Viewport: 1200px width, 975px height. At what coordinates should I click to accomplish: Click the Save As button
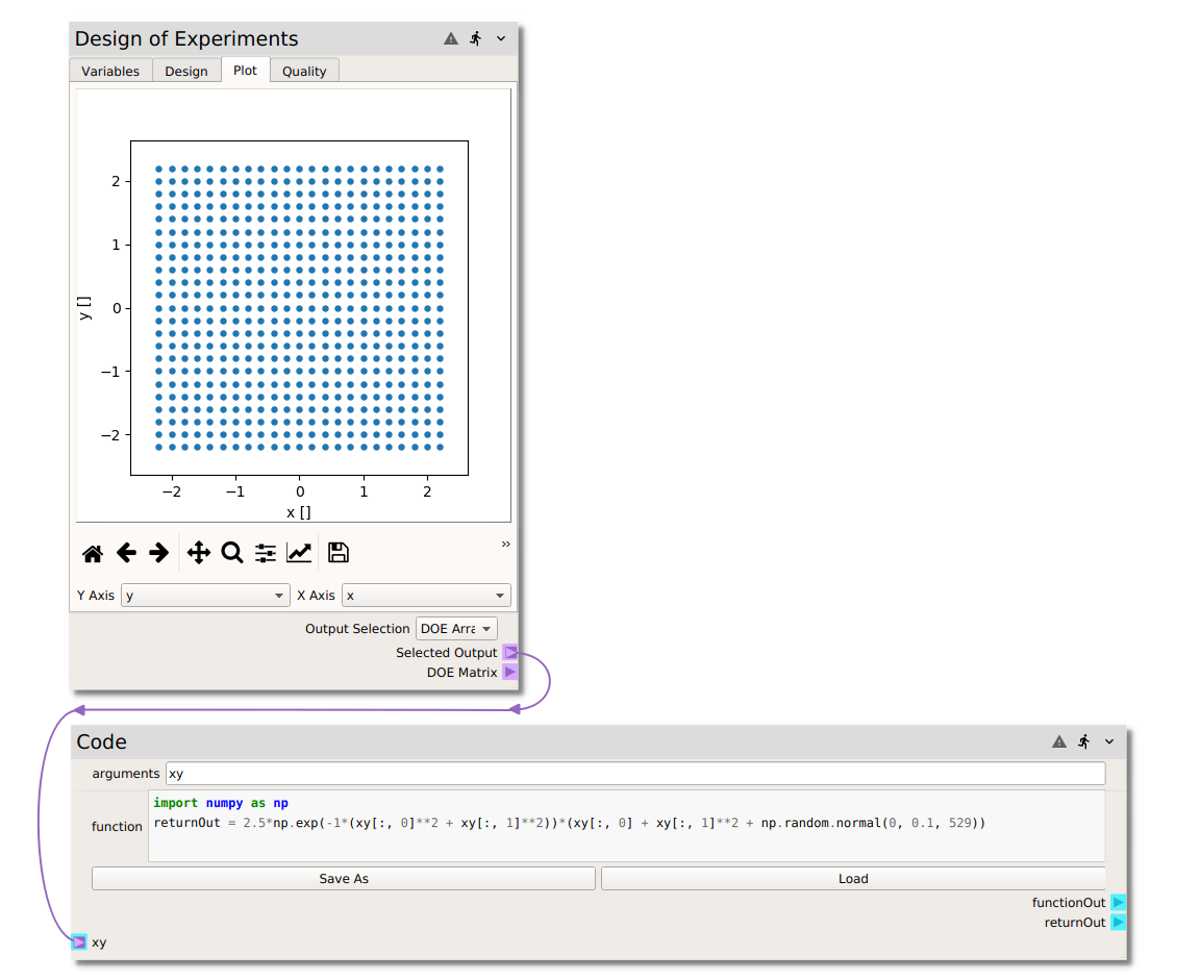(343, 879)
